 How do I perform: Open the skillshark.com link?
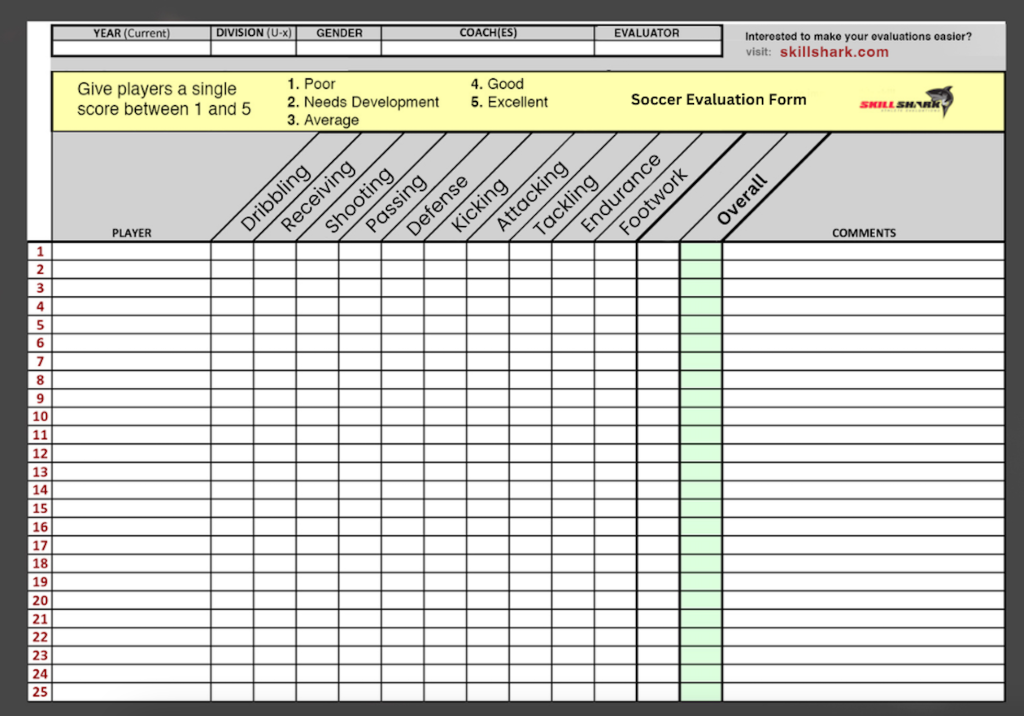pyautogui.click(x=834, y=52)
